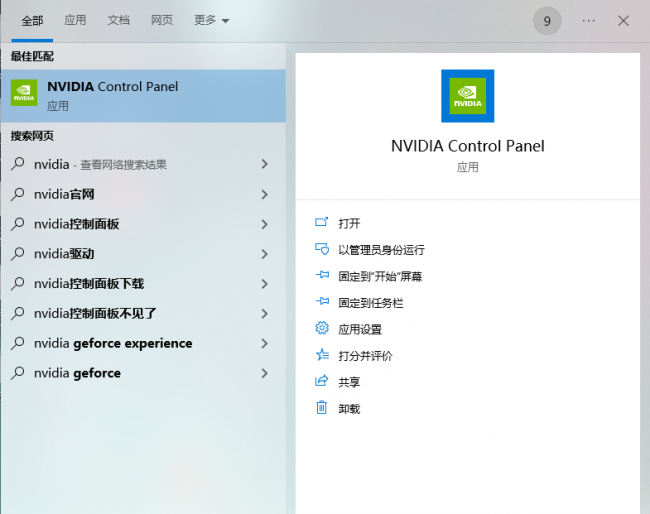Click the gear icon for 应用设置
This screenshot has width=650, height=514.
coord(322,328)
